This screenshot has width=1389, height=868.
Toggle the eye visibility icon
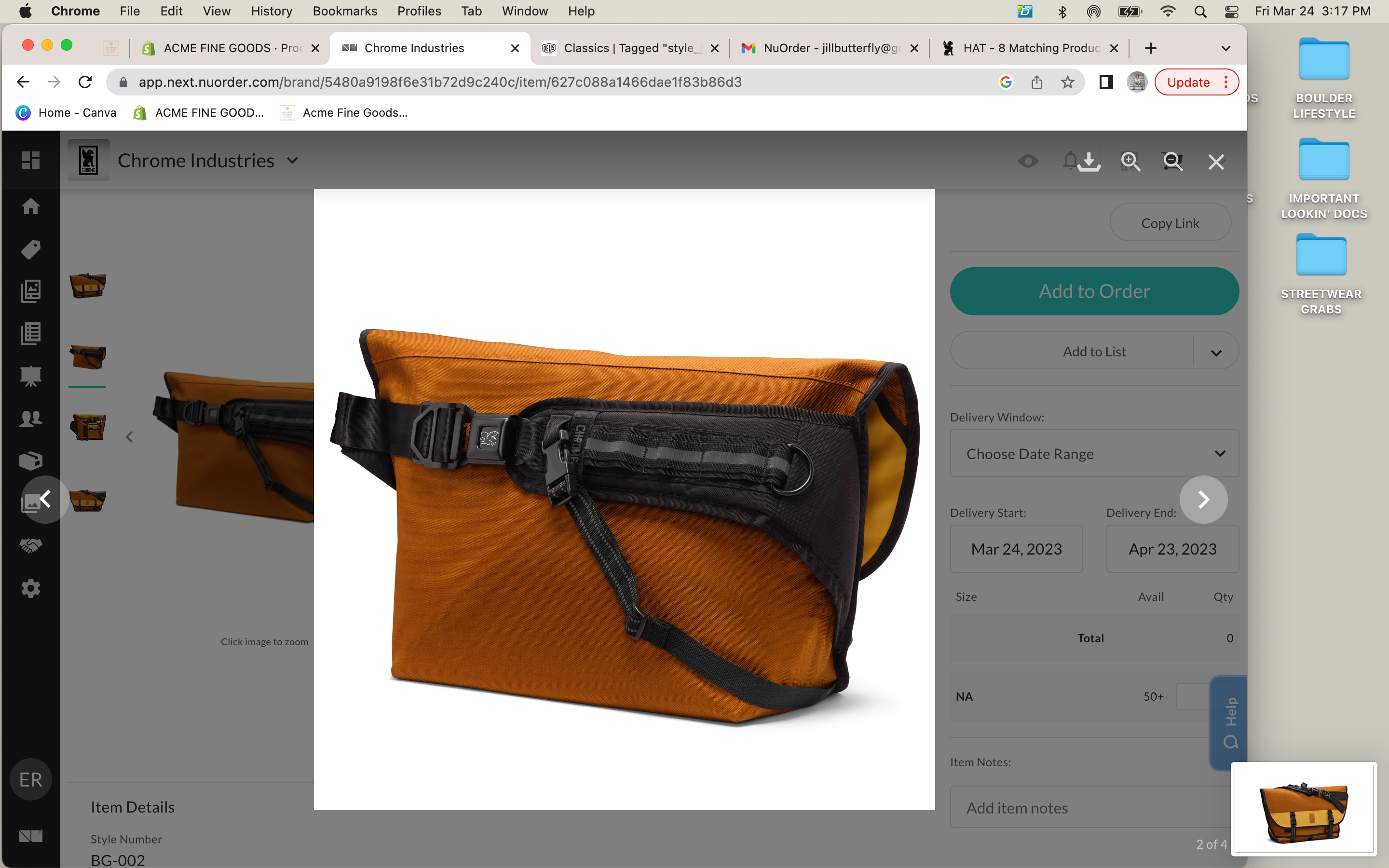pyautogui.click(x=1028, y=162)
